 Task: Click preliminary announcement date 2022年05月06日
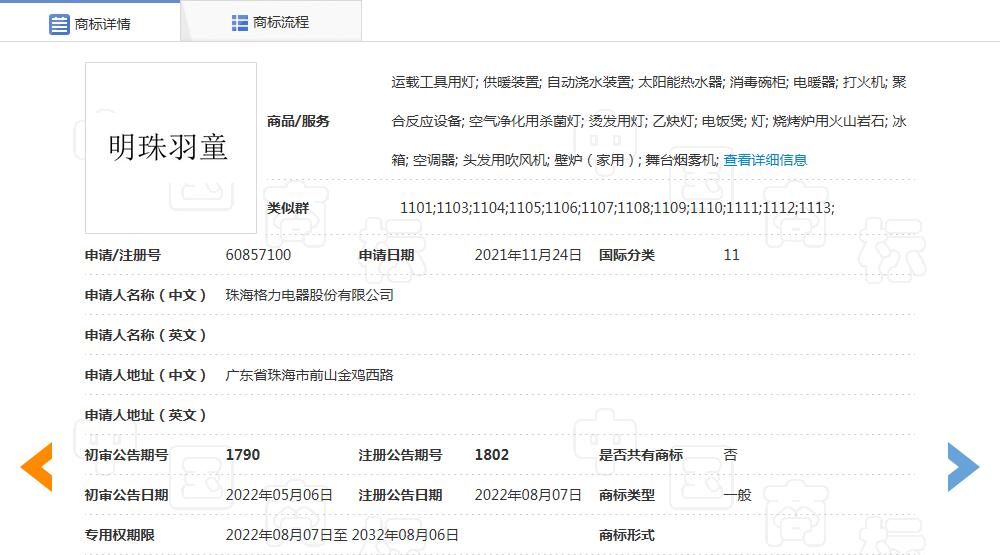tap(279, 495)
